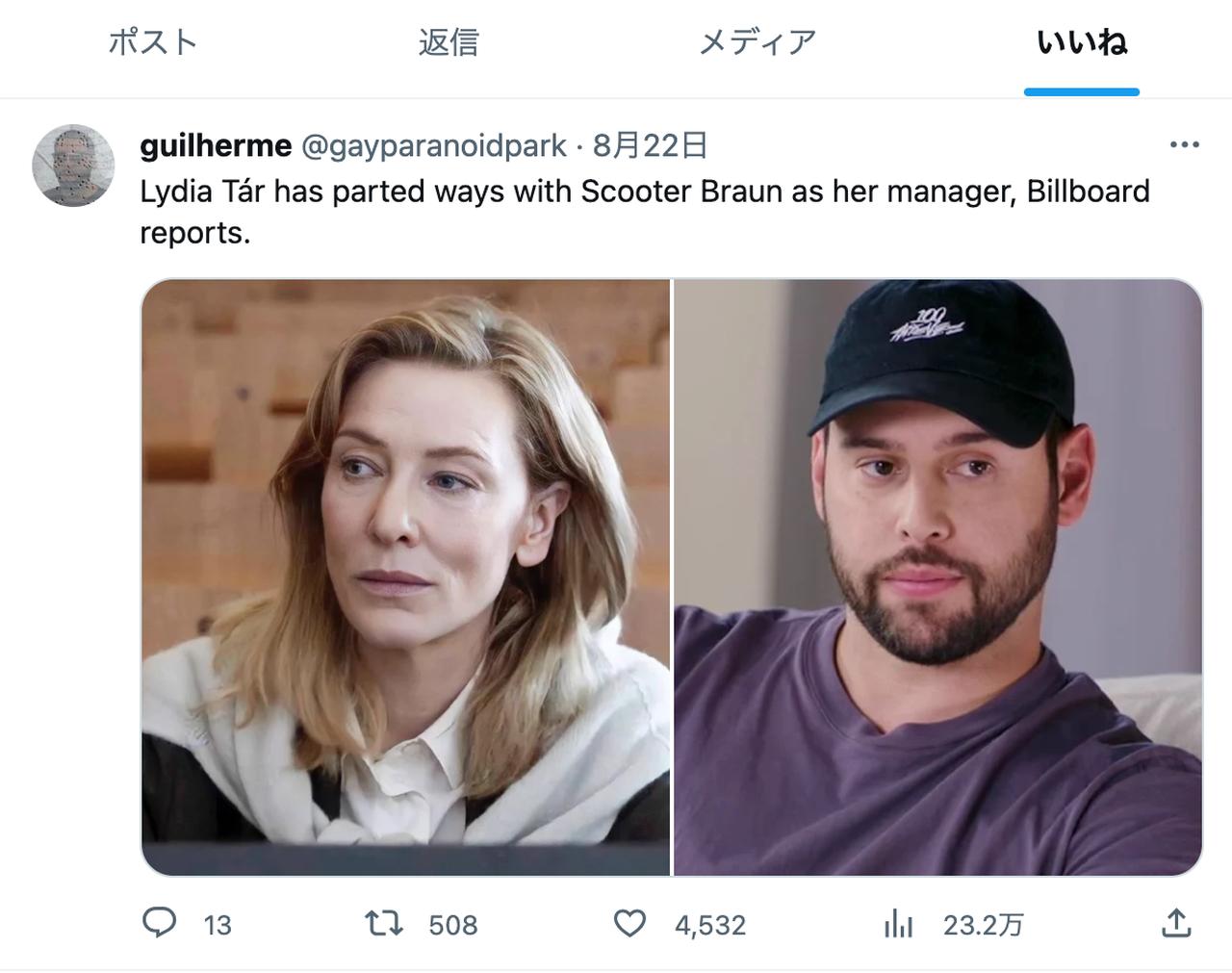Select the メディア tab
Viewport: 1232px width, 973px height.
pyautogui.click(x=757, y=42)
